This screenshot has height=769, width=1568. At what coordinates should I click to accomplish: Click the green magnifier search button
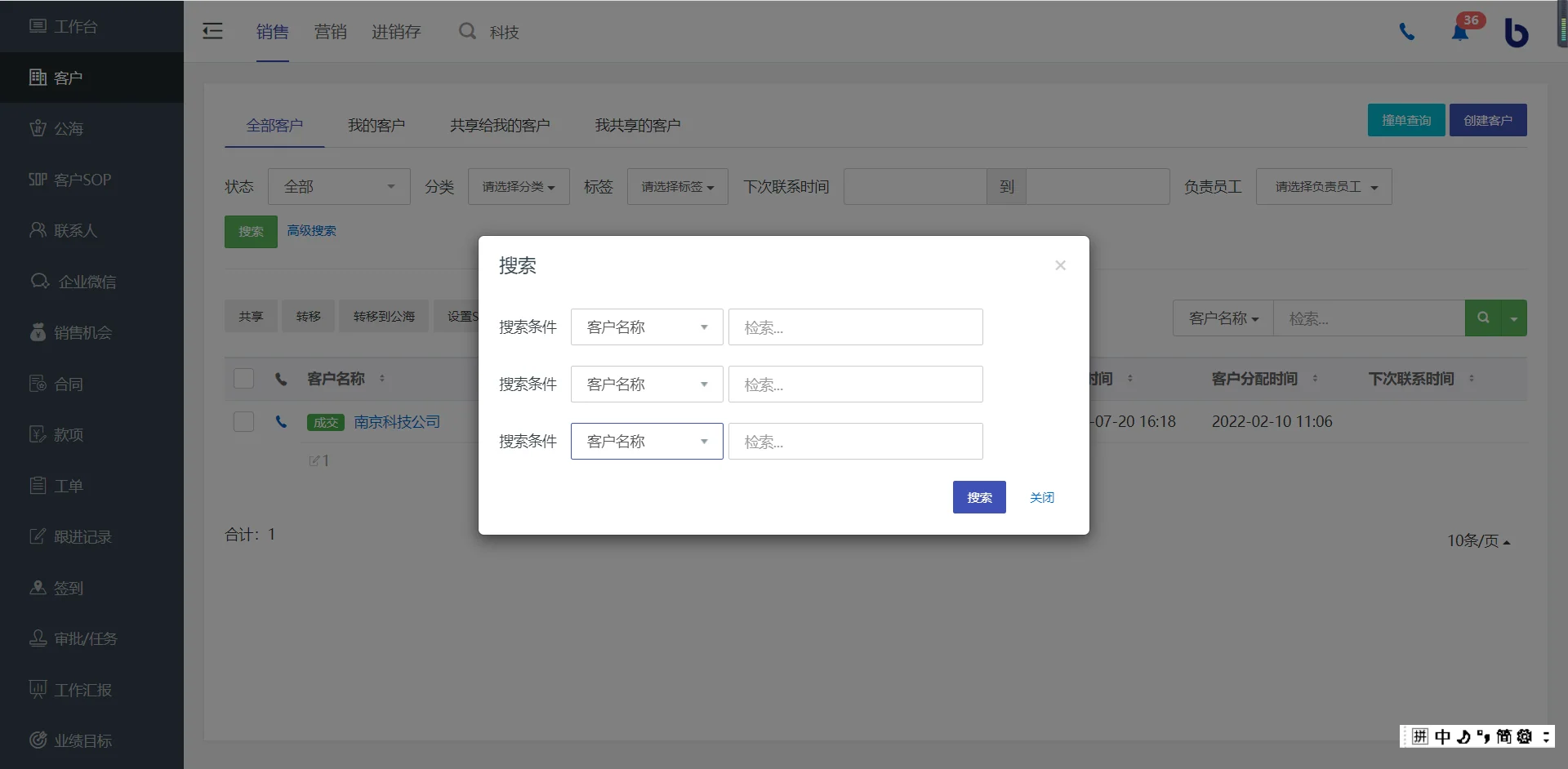tap(1483, 318)
